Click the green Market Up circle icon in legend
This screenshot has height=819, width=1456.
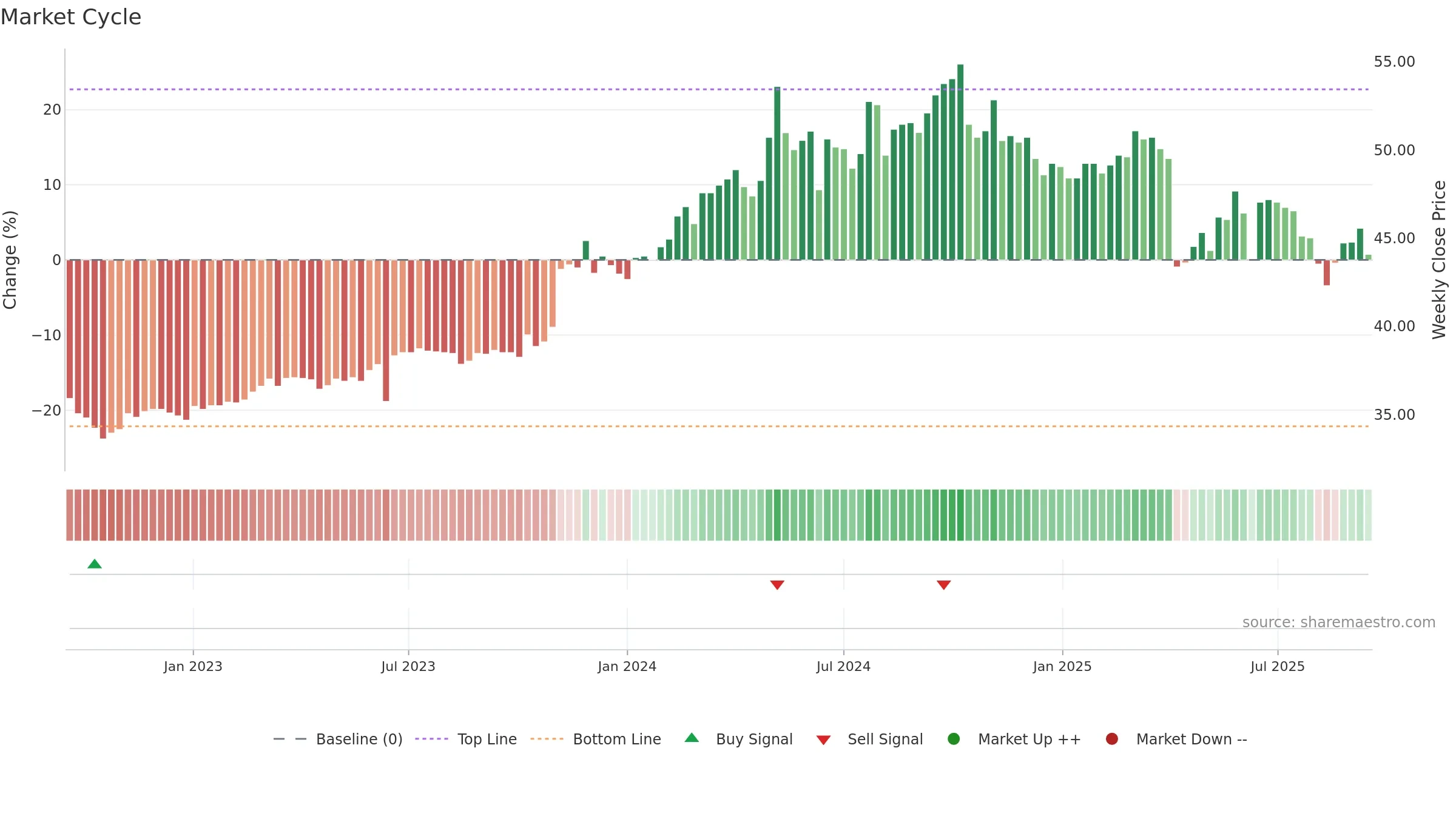click(x=954, y=739)
